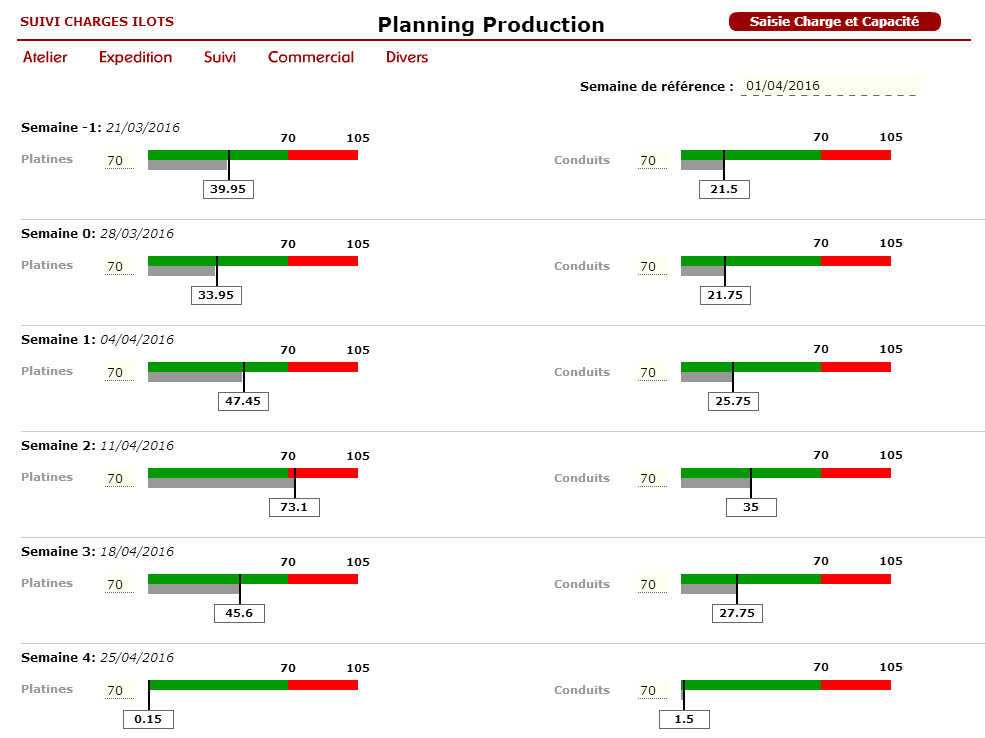
Task: Click Conduits capacity field for Semaine -1
Action: click(x=652, y=160)
